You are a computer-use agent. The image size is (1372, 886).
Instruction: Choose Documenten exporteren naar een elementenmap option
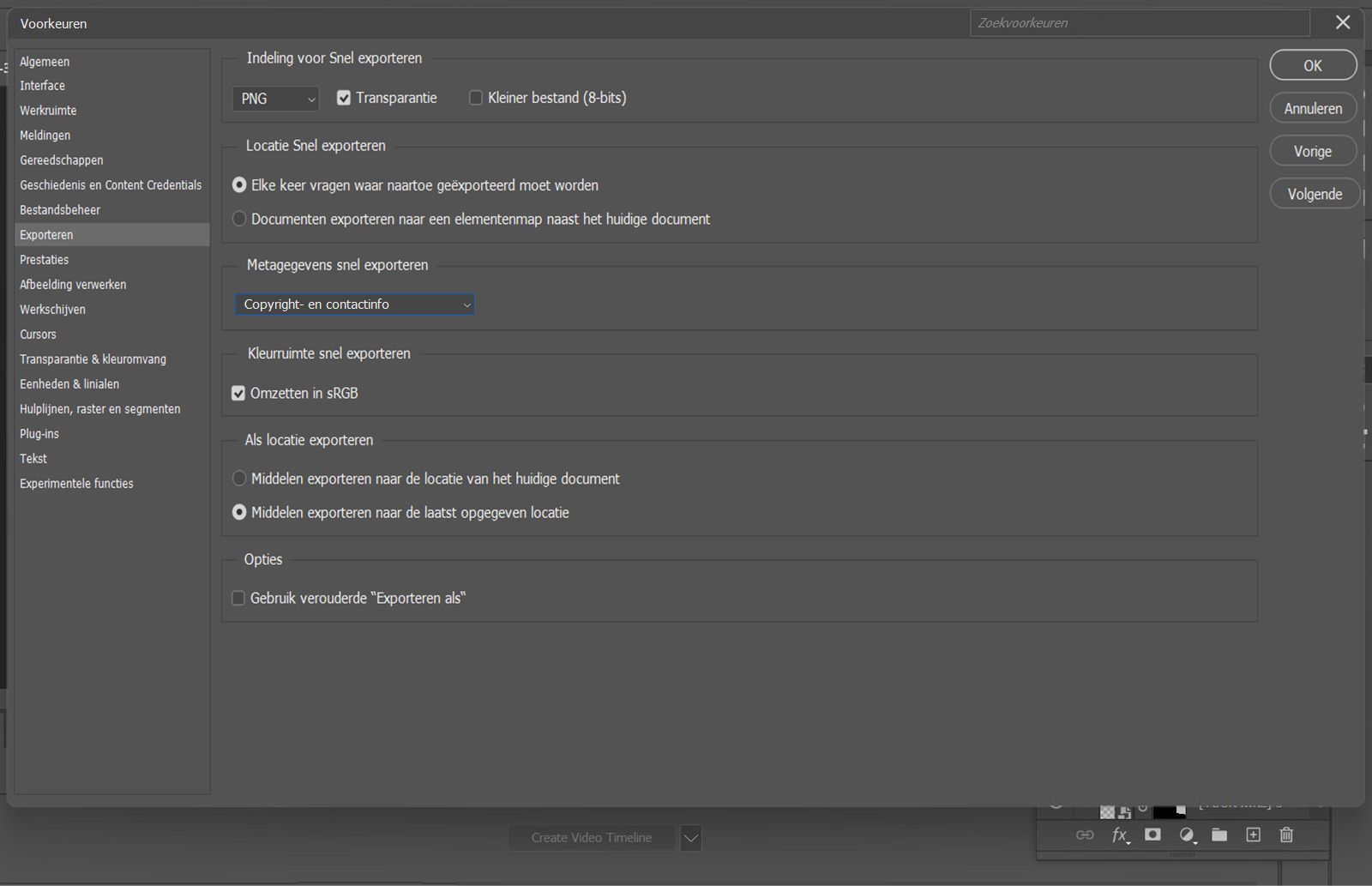pos(239,219)
